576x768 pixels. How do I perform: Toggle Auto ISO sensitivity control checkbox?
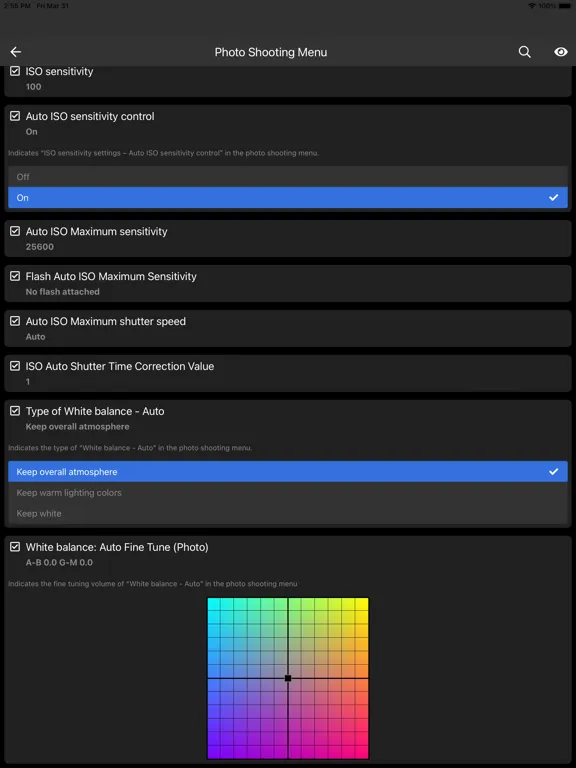click(x=15, y=116)
